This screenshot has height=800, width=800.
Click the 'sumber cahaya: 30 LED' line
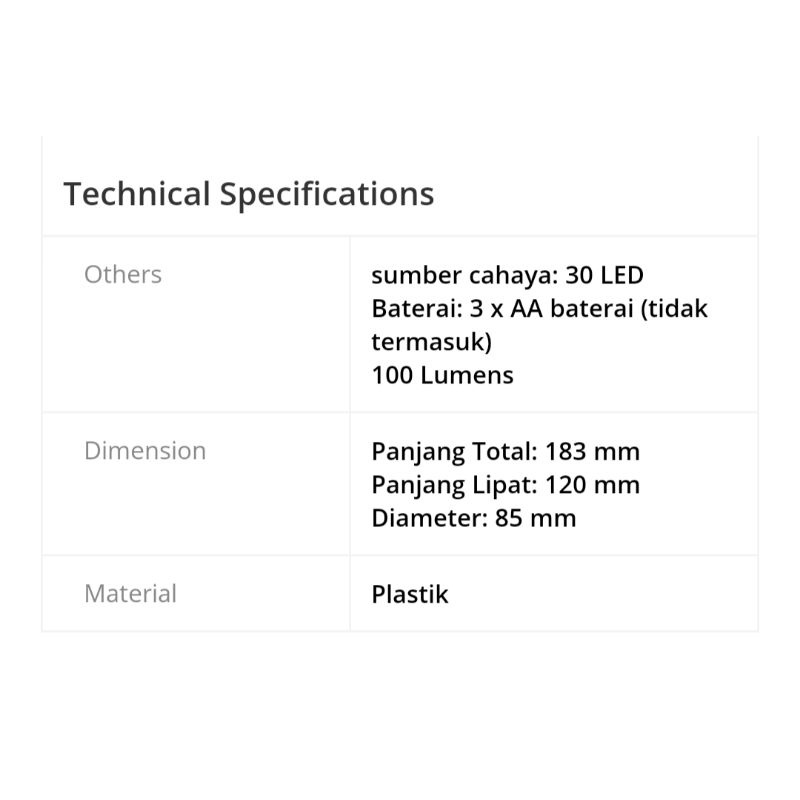(x=507, y=275)
